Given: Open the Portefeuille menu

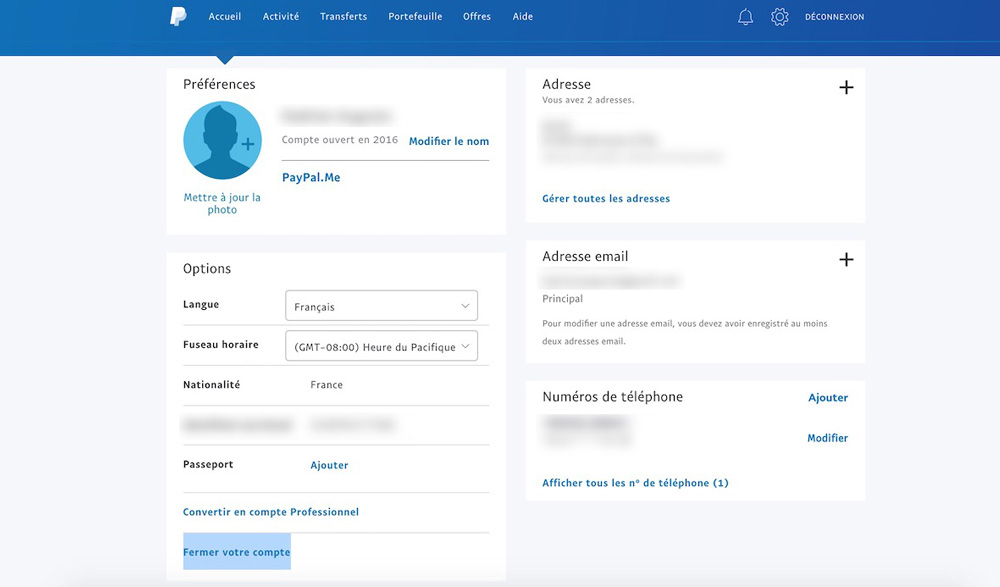Looking at the screenshot, I should click(x=415, y=17).
